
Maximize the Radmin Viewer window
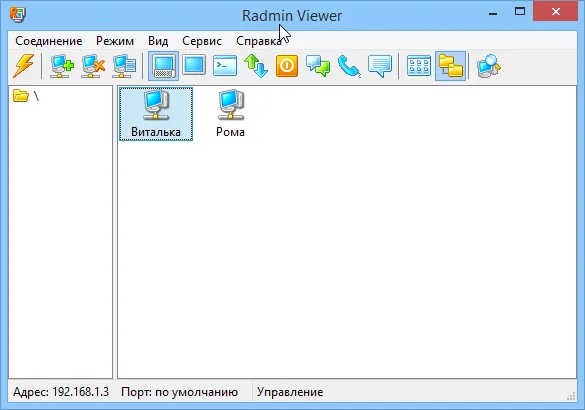point(520,11)
